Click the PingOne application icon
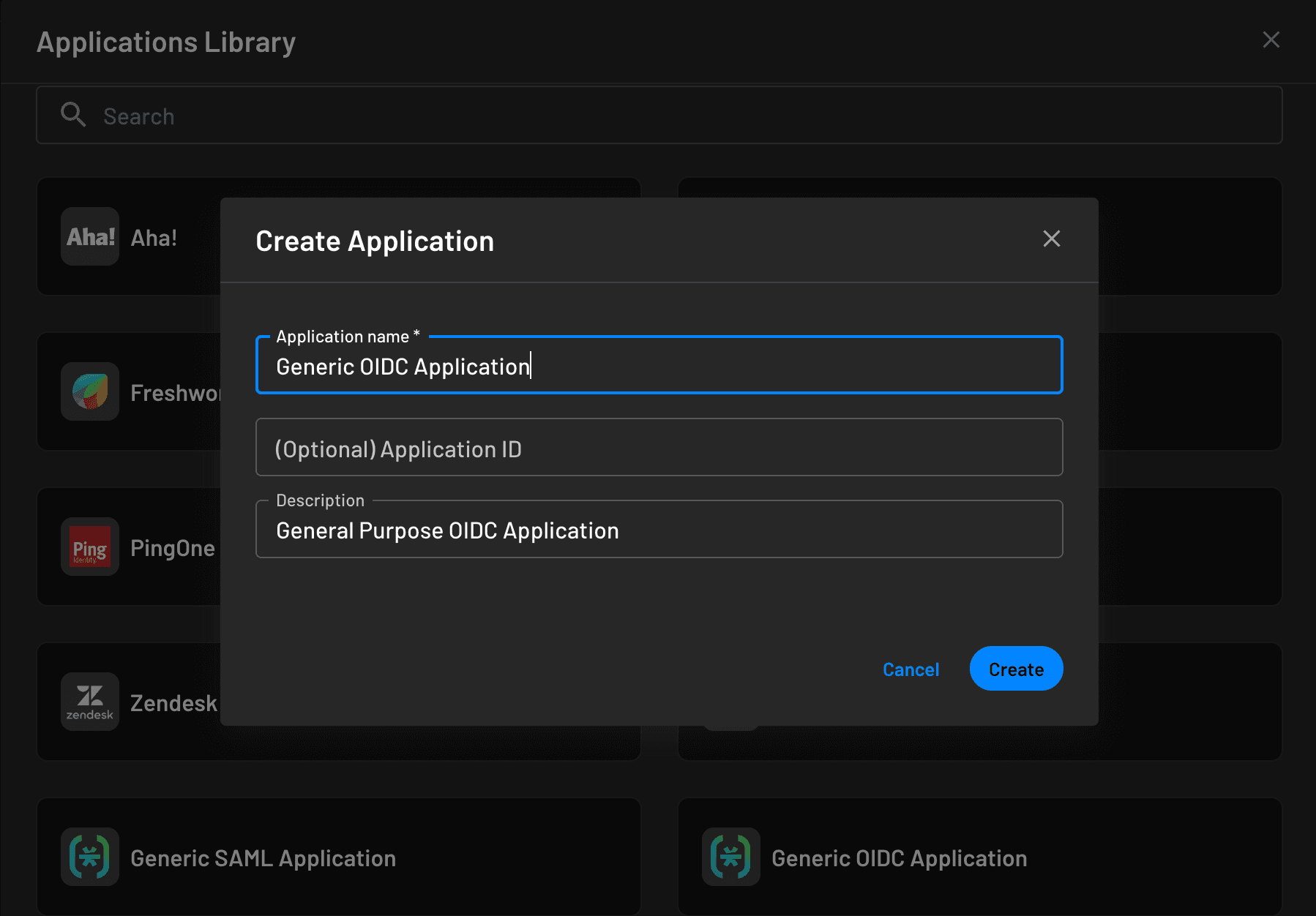The image size is (1316, 916). [89, 547]
